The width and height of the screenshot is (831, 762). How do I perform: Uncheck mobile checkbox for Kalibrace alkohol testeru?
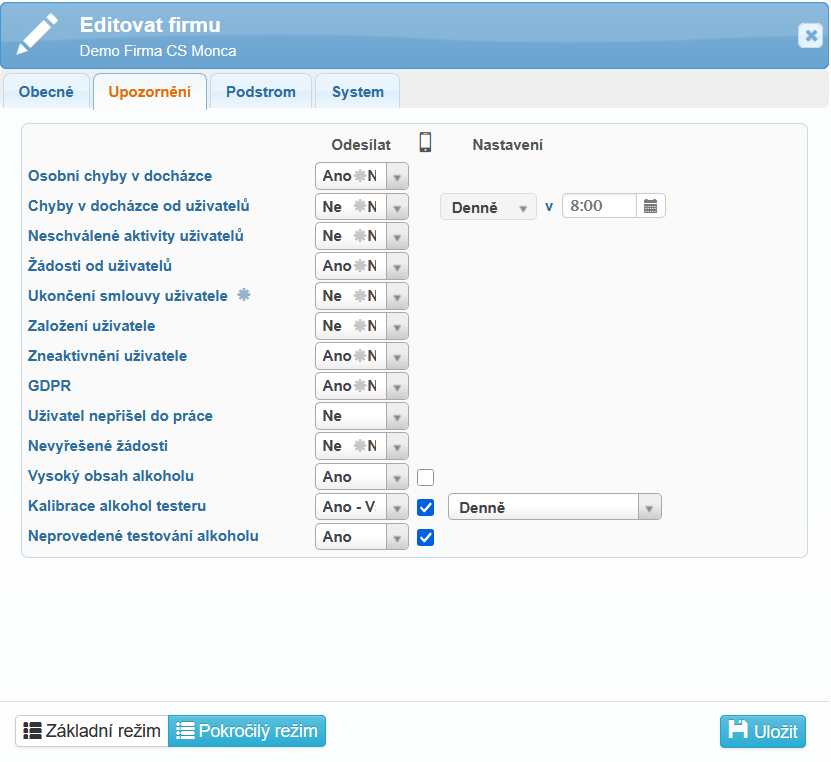[425, 507]
